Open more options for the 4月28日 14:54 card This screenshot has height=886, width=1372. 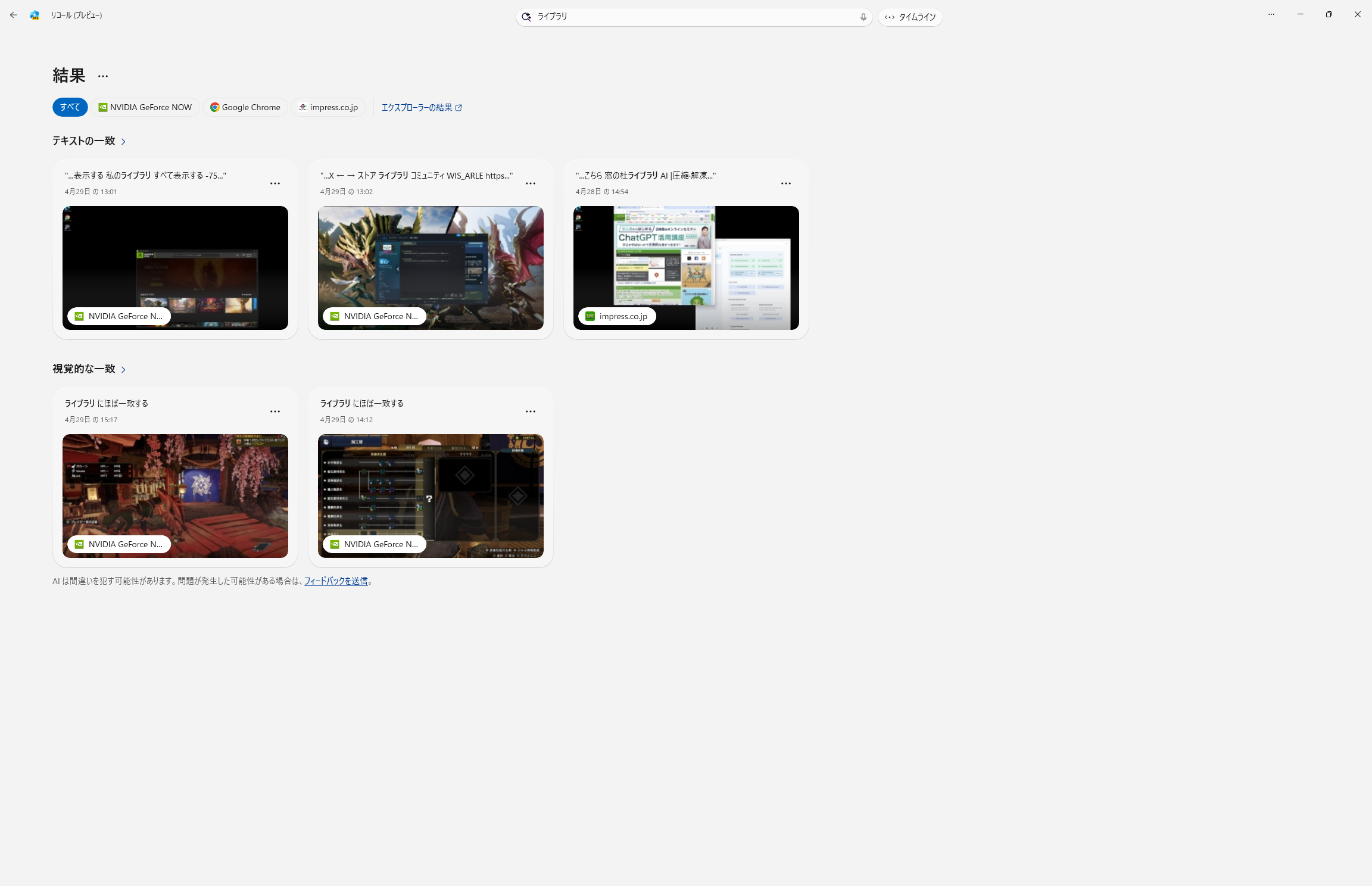[785, 183]
